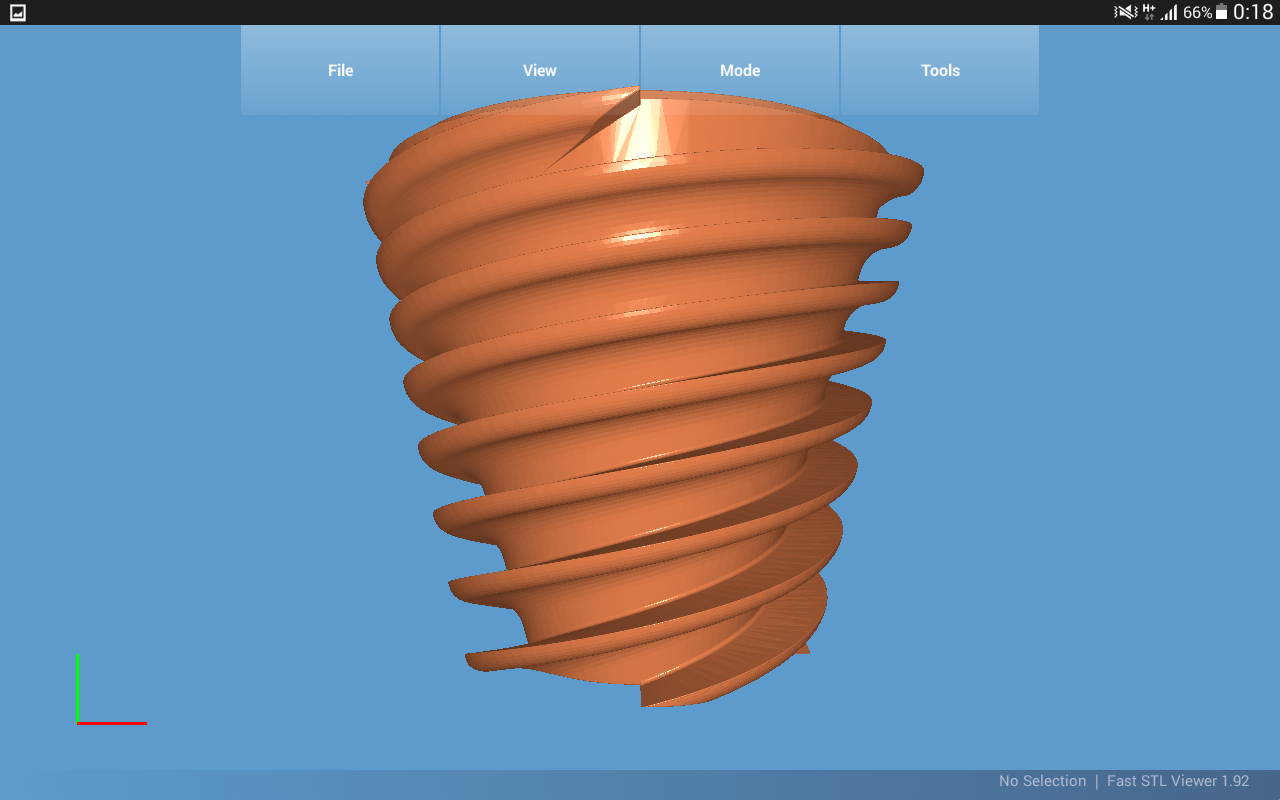
Task: Click the Fast STL Viewer 1.92 label
Action: tap(1178, 781)
